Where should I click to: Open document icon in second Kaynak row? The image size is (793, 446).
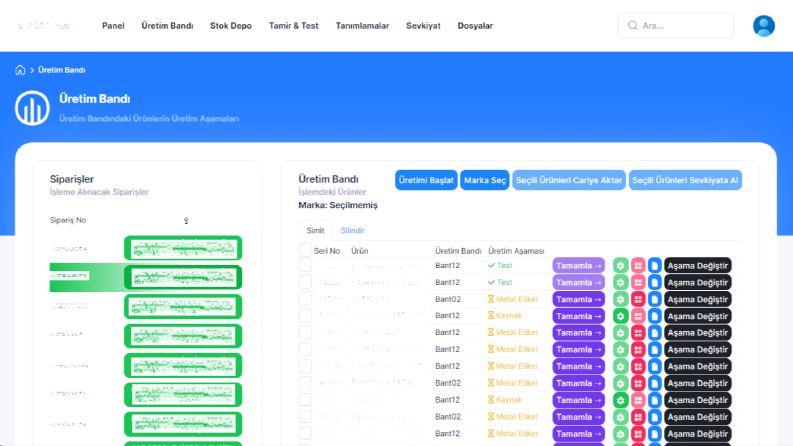(654, 400)
